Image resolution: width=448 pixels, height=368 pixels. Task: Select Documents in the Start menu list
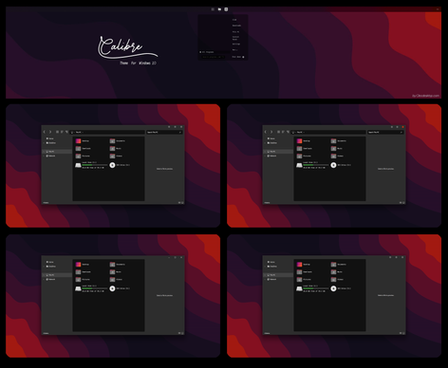[x=237, y=25]
